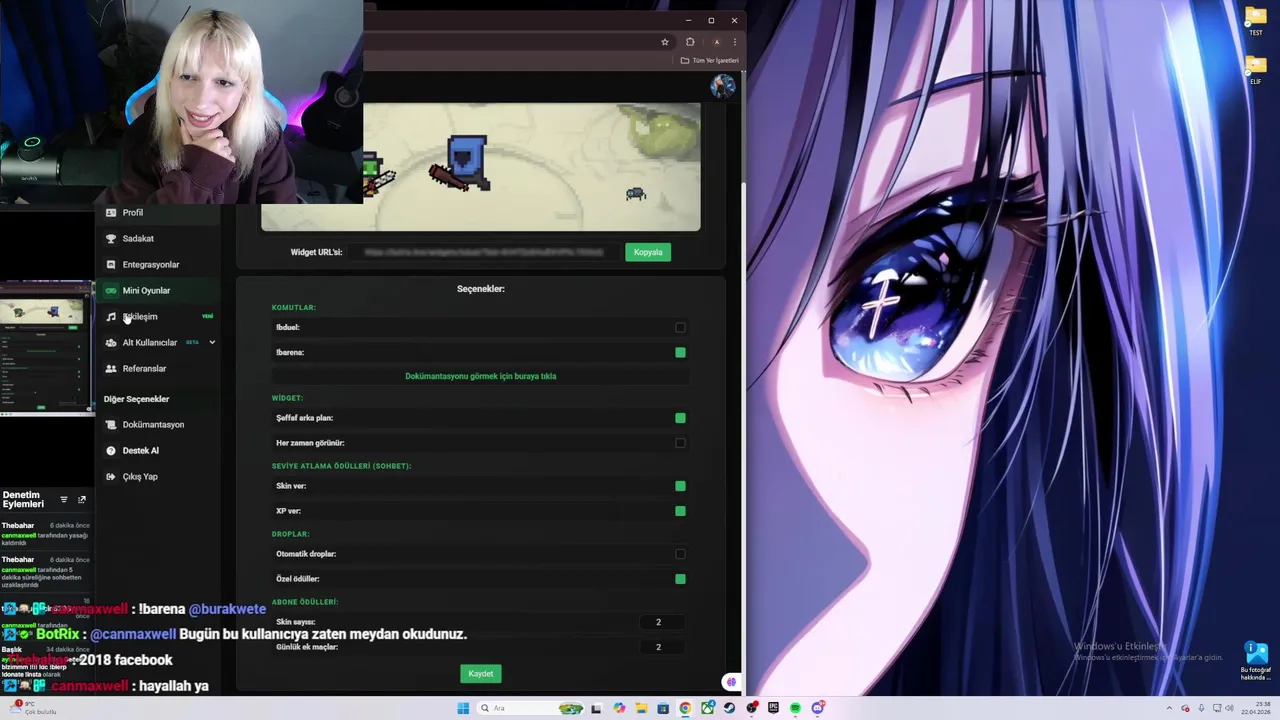
Task: Click the Chrome profile avatar icon
Action: (716, 42)
